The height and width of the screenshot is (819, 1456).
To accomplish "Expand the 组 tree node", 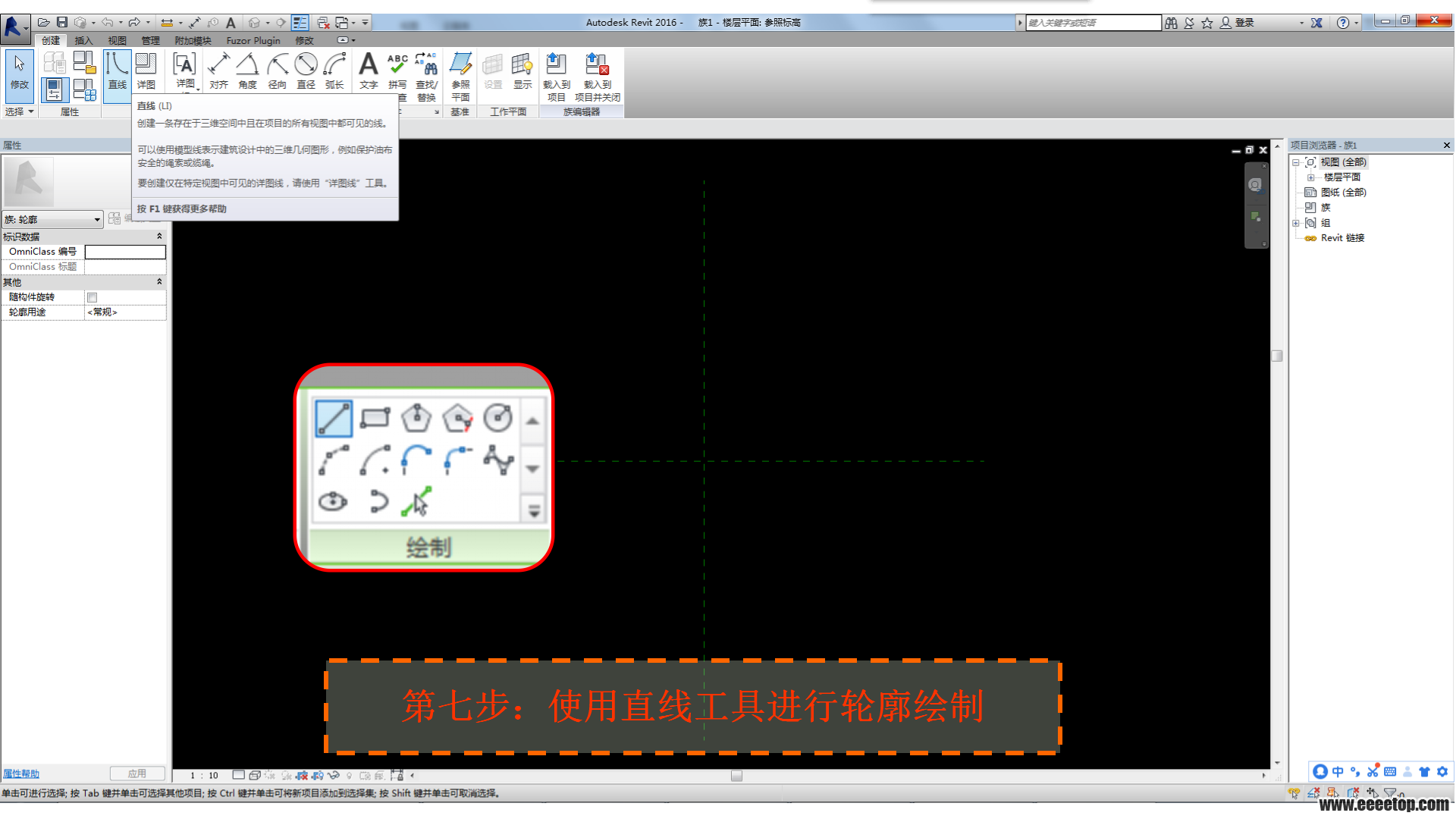I will 1296,223.
